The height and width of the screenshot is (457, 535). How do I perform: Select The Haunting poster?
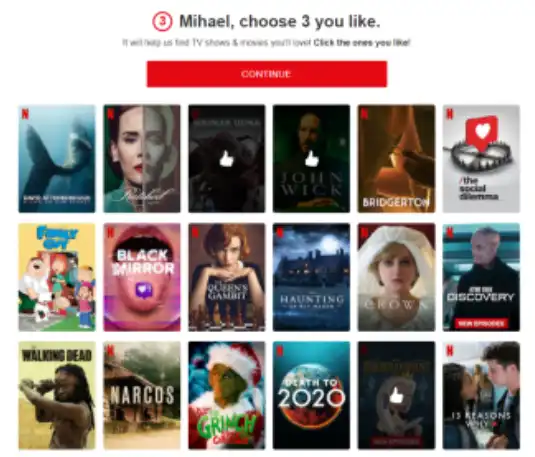coord(311,277)
